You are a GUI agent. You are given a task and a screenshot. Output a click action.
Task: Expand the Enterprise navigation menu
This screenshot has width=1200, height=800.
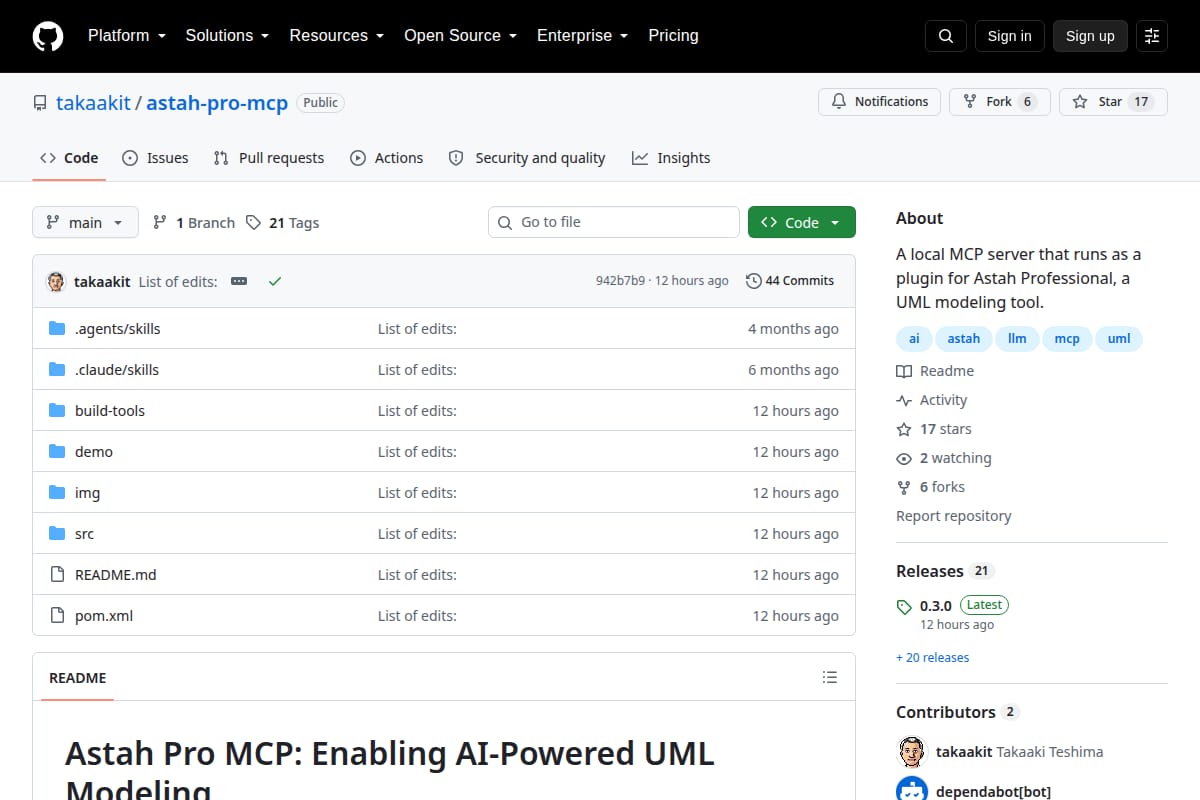pyautogui.click(x=582, y=36)
